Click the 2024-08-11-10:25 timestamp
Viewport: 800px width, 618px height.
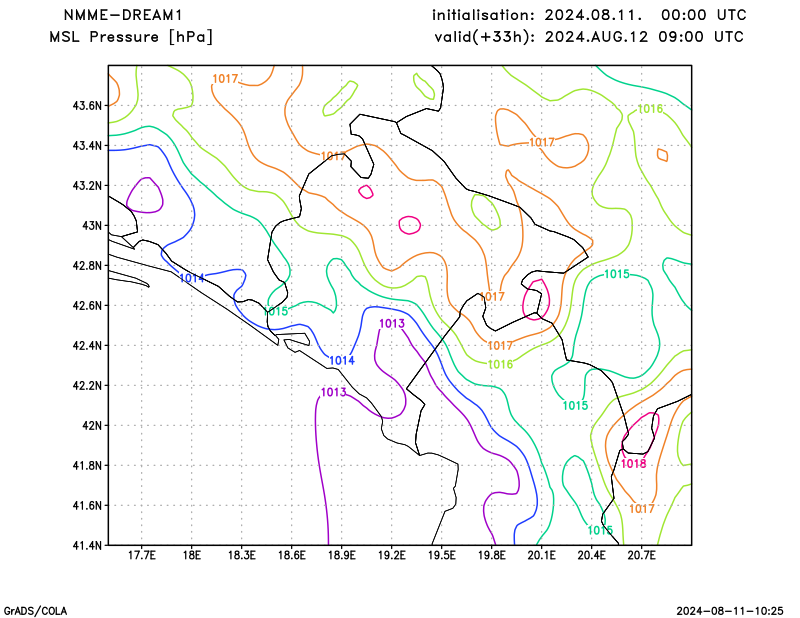point(730,611)
